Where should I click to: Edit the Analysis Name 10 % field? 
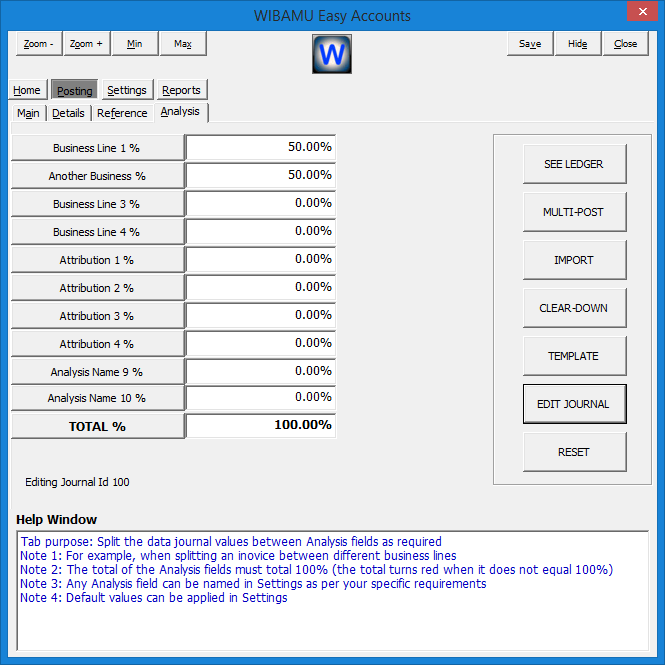(x=260, y=397)
